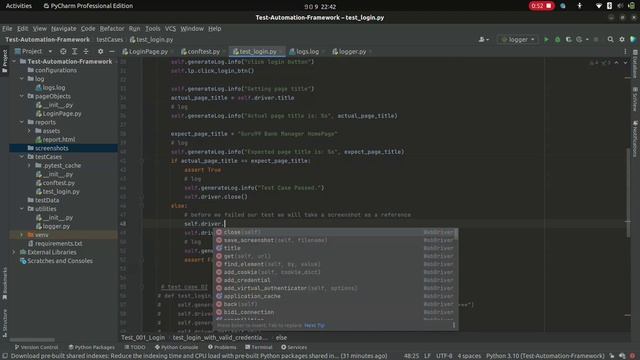Open Project panel options gear
This screenshot has width=640, height=360.
coord(100,51)
